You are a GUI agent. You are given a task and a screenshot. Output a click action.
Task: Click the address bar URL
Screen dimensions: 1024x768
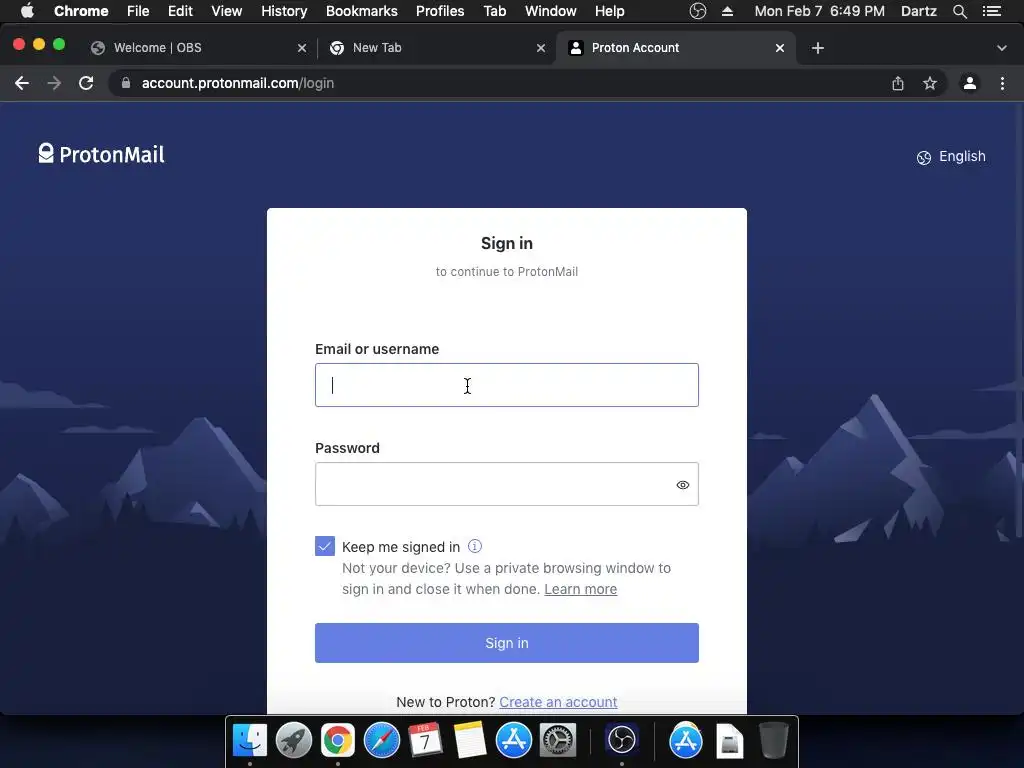238,83
